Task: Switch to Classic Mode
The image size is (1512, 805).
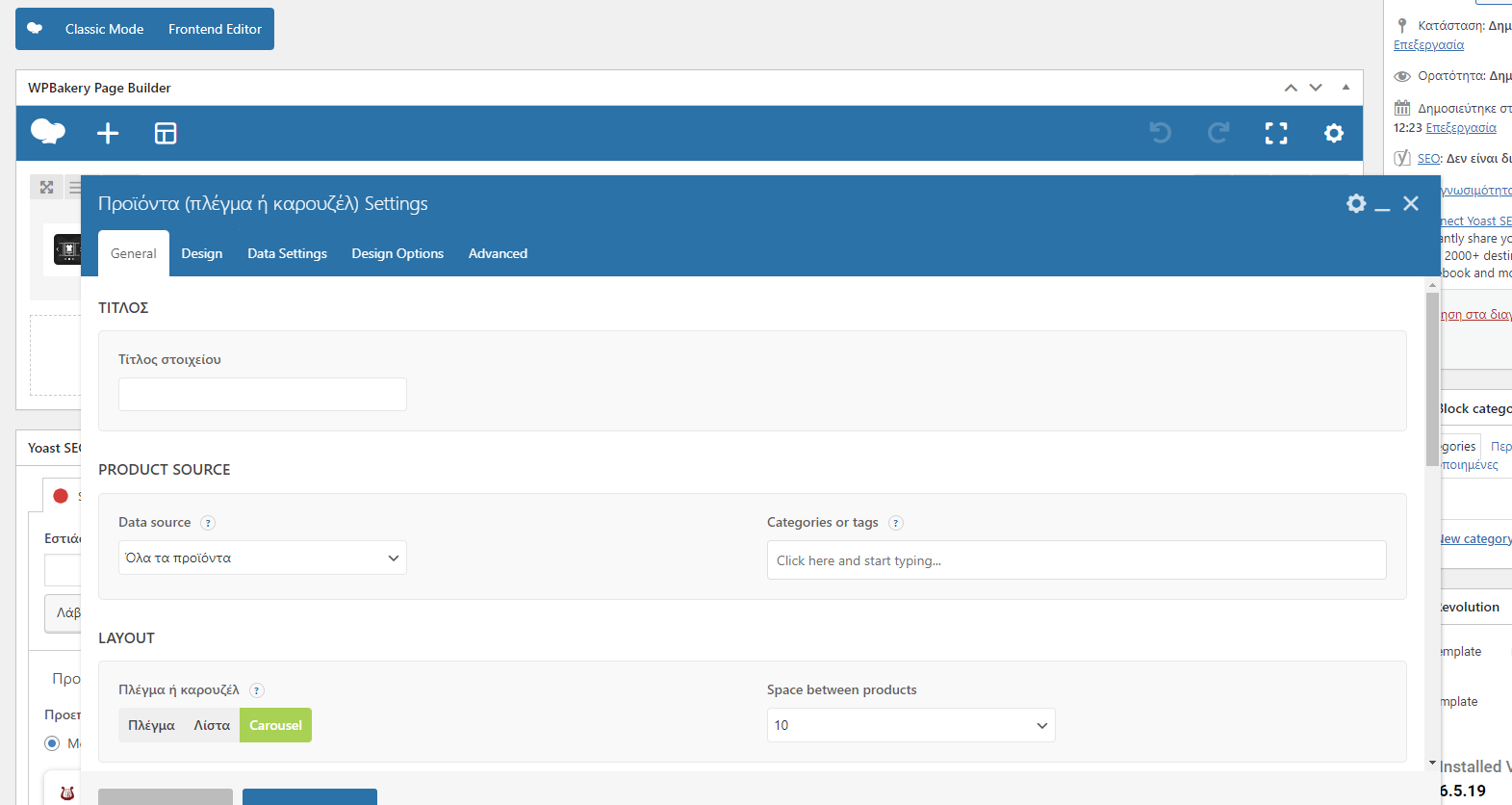Action: (104, 29)
